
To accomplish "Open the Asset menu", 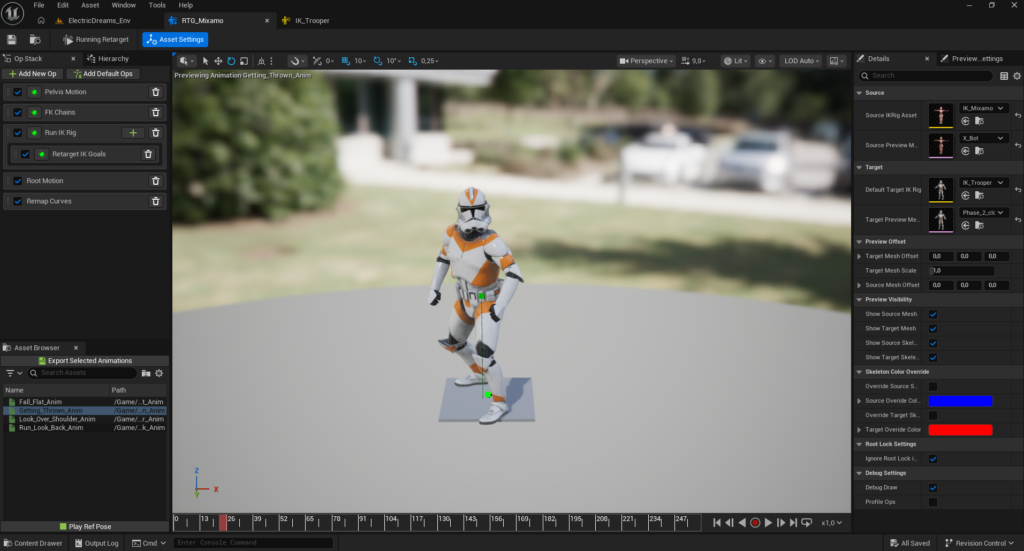I will point(90,5).
